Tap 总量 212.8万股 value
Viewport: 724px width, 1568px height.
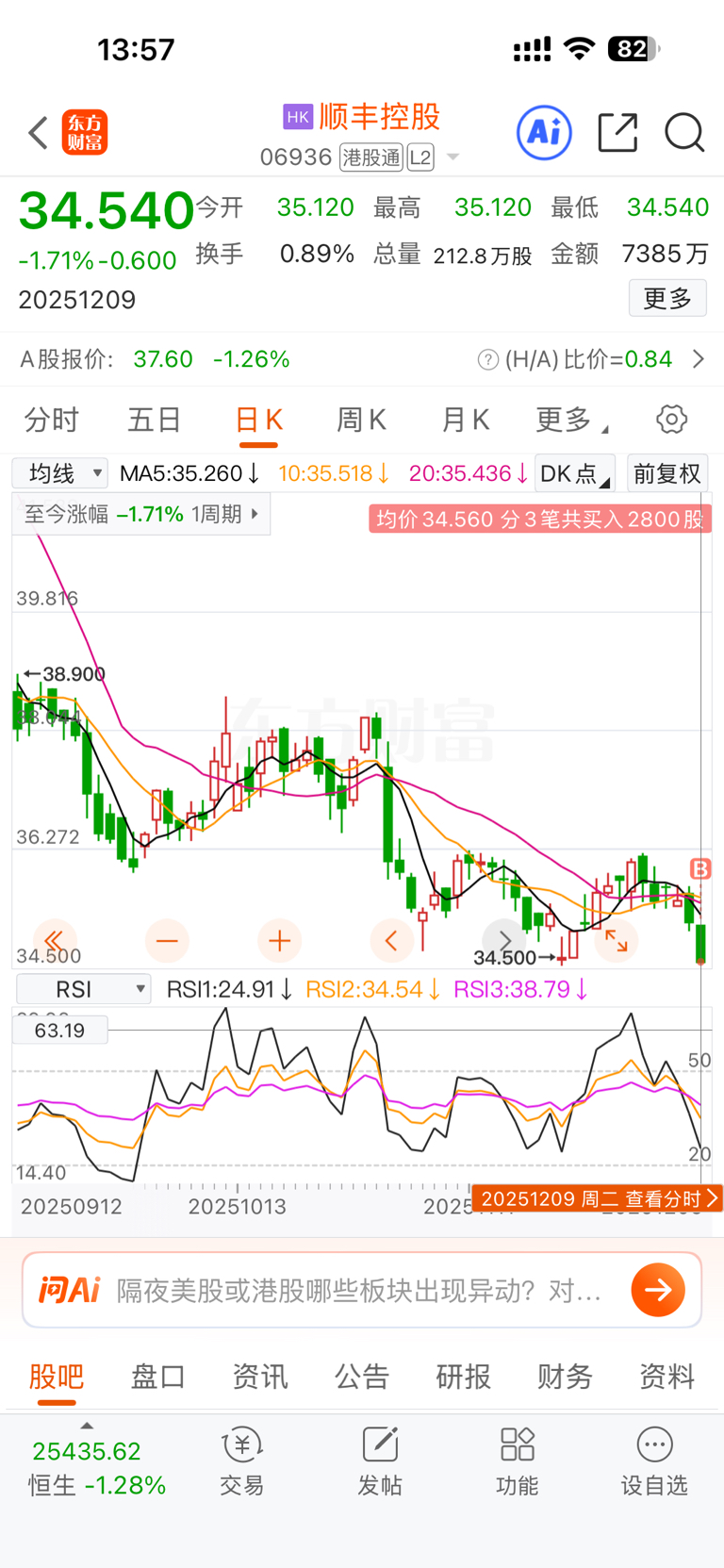[483, 256]
